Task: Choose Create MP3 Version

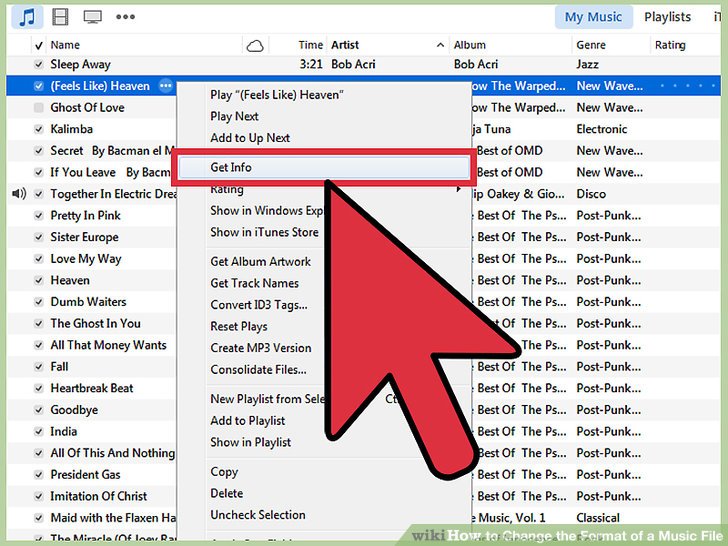Action: tap(261, 348)
